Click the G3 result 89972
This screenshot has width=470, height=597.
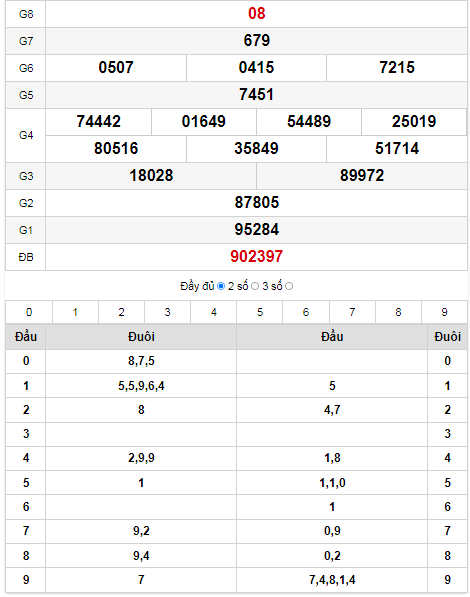(362, 176)
